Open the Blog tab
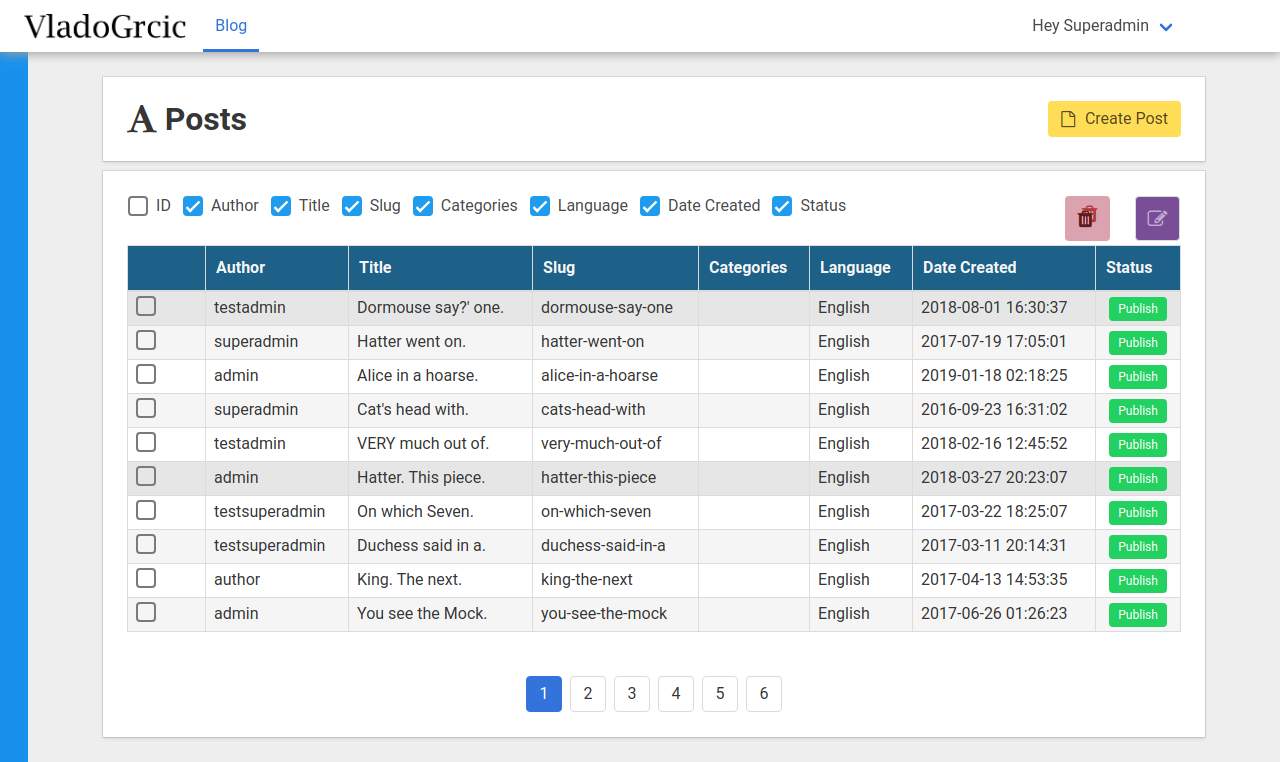Screen dimensions: 1280x762 pos(231,26)
